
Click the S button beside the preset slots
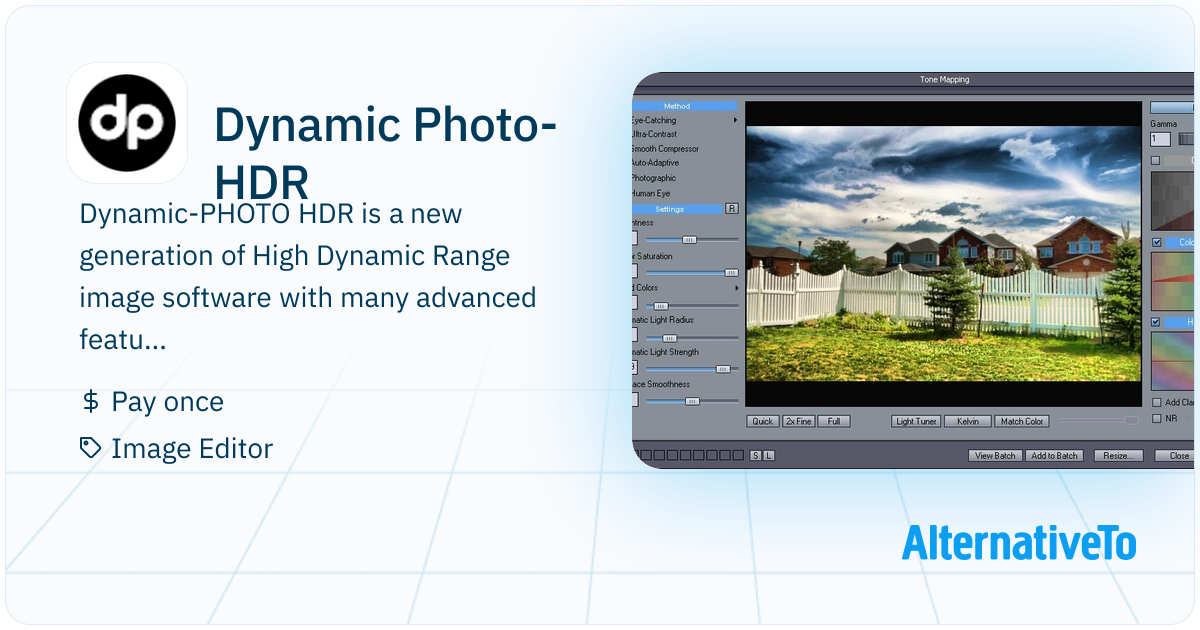756,456
